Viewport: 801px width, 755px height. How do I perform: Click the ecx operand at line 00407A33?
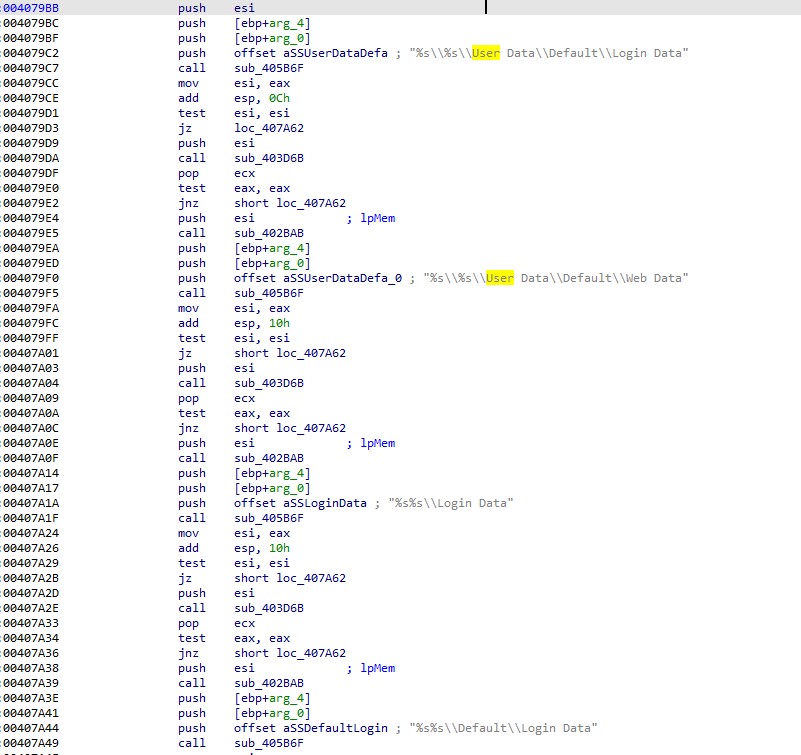click(244, 623)
